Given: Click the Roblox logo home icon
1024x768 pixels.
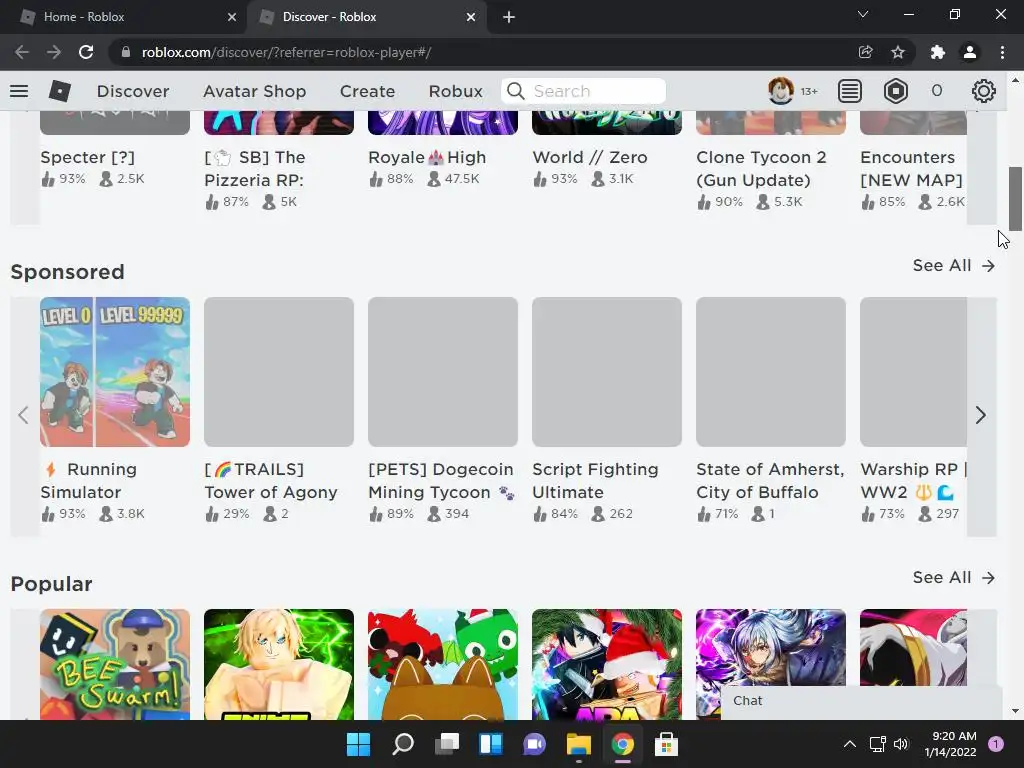Looking at the screenshot, I should click(x=59, y=91).
